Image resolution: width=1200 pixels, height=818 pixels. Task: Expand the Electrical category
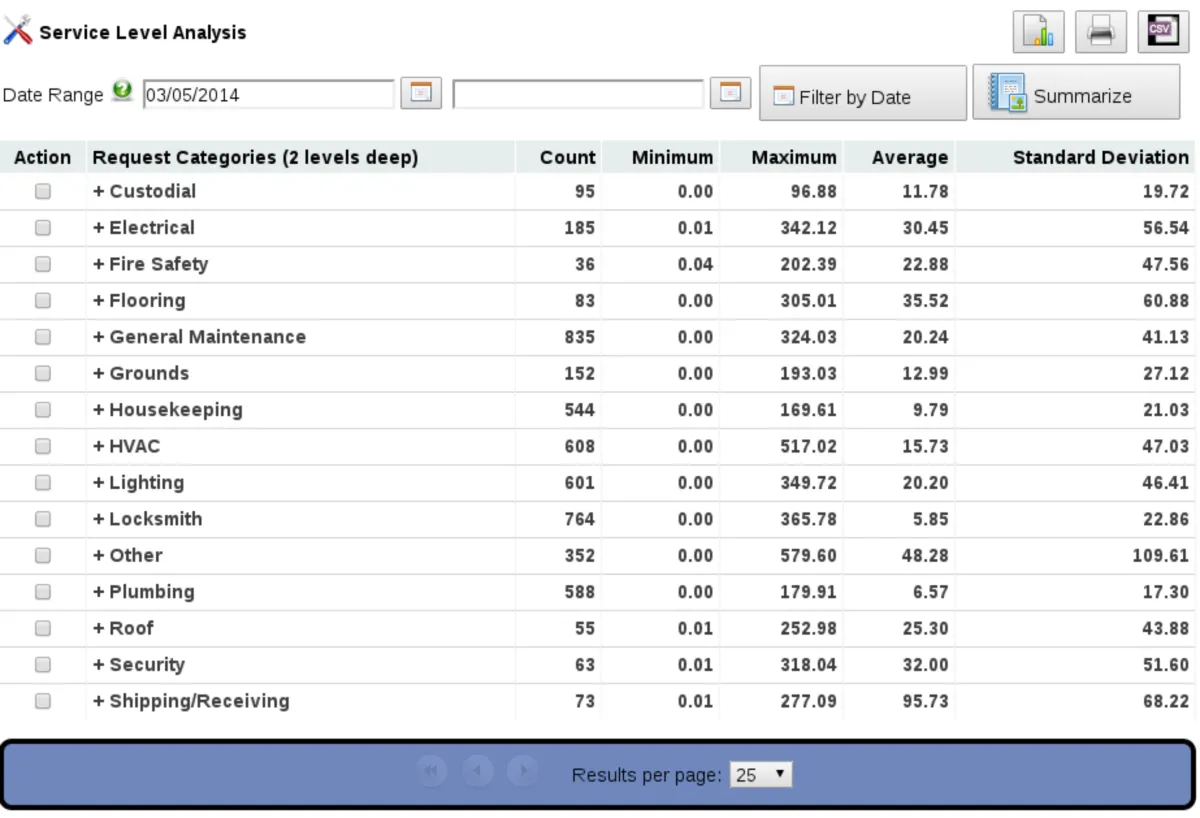(99, 228)
